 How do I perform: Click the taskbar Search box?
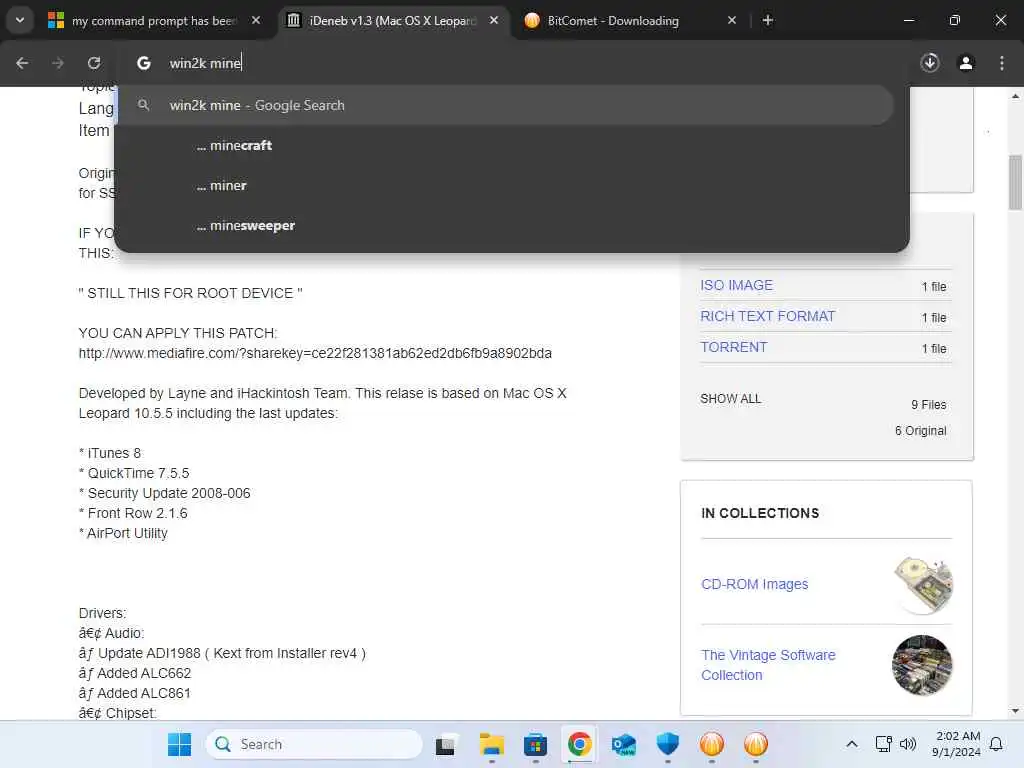click(x=314, y=744)
